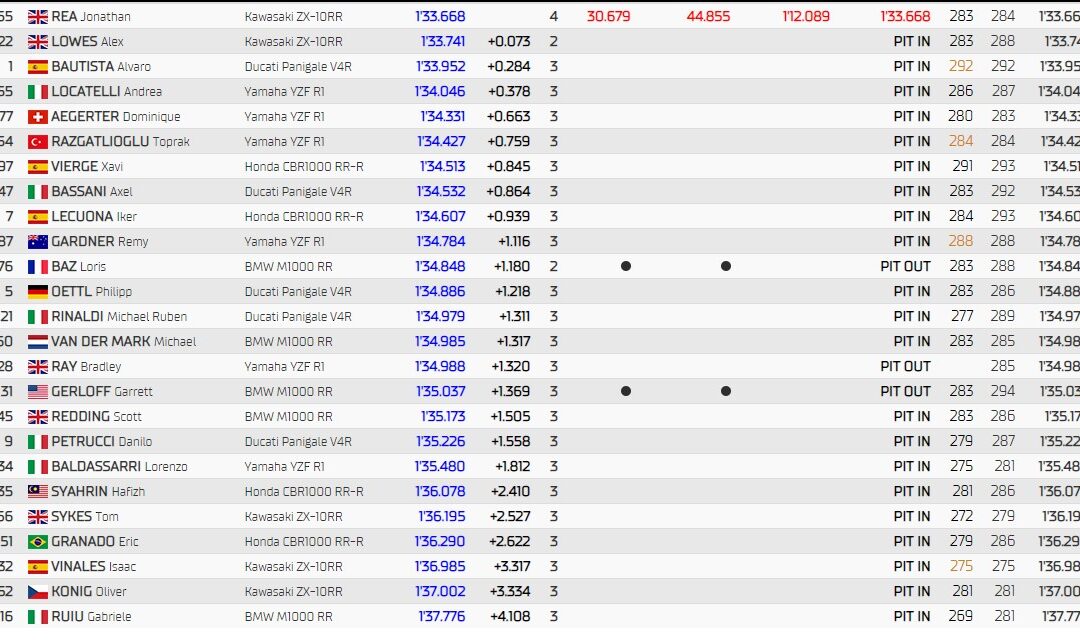Select Honda CBR1000 RR-R in VIERGE row
This screenshot has width=1080, height=643.
pyautogui.click(x=304, y=167)
